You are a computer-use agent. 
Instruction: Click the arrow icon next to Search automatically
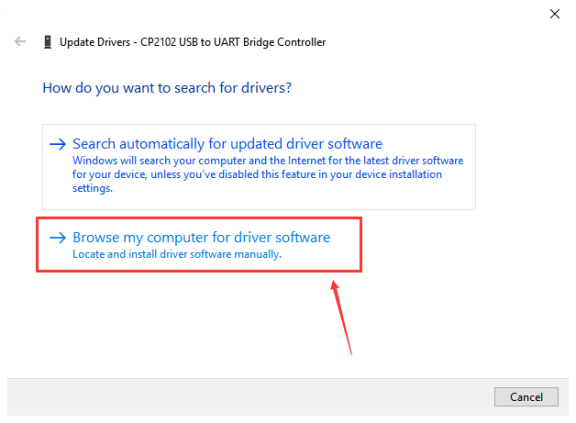[58, 144]
